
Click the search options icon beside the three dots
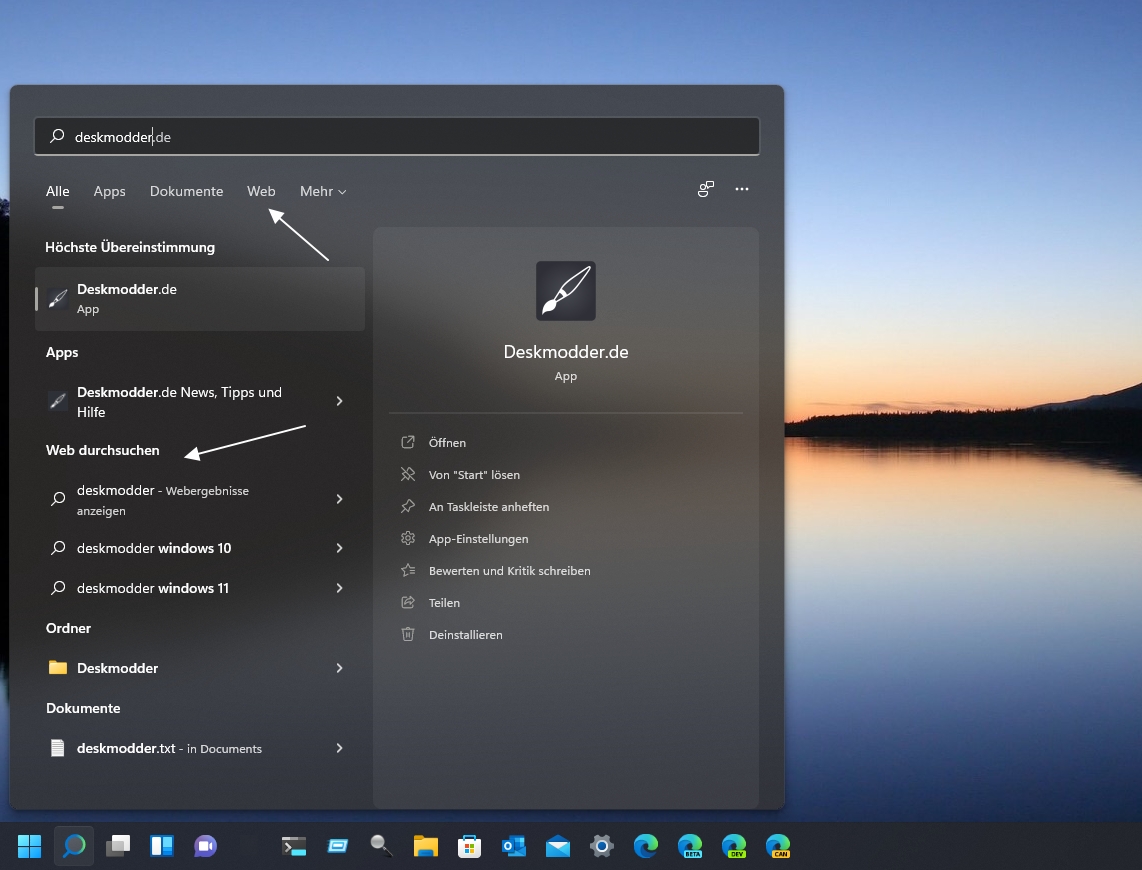(706, 189)
